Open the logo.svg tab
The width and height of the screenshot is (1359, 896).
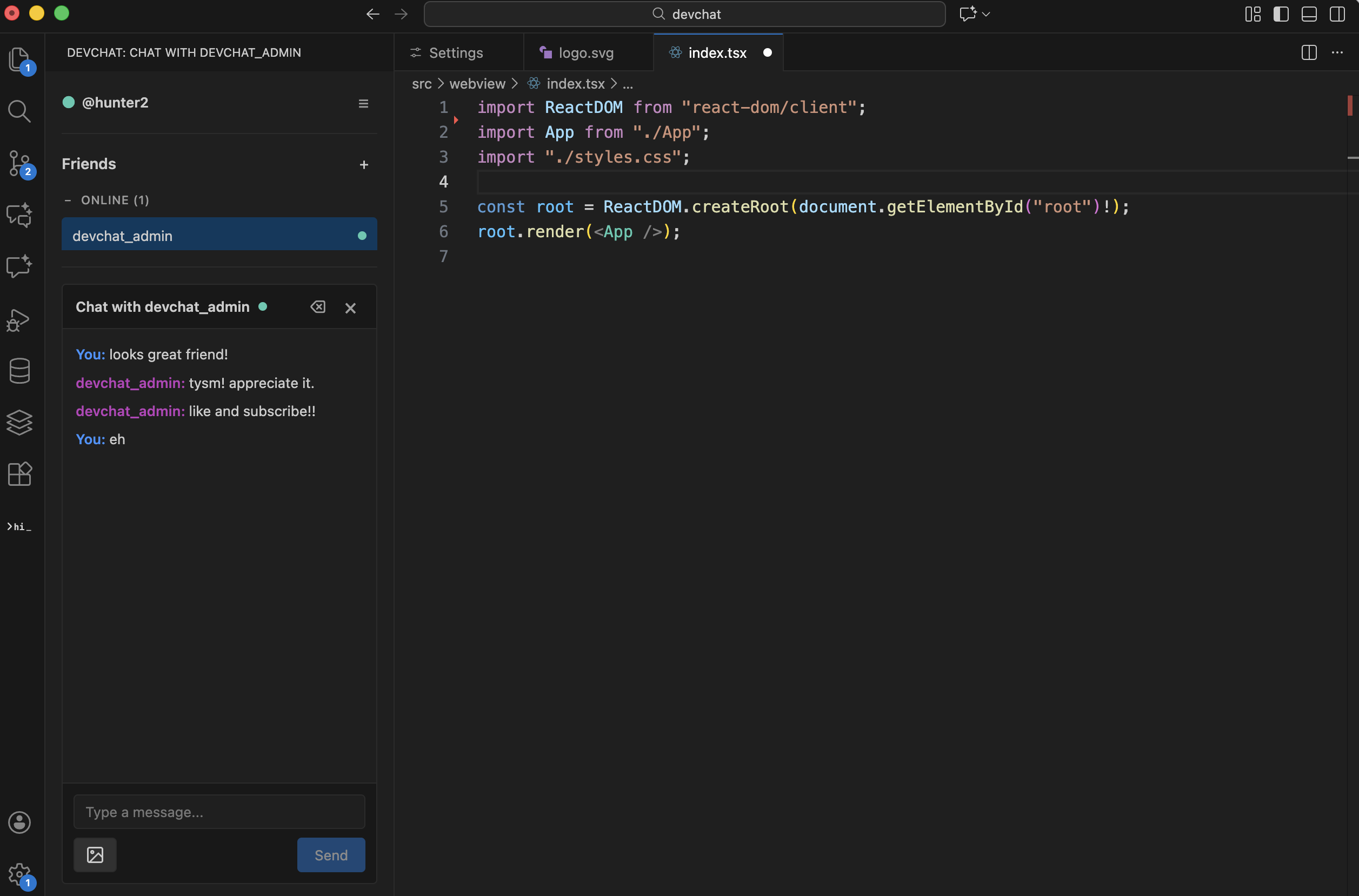click(x=586, y=52)
